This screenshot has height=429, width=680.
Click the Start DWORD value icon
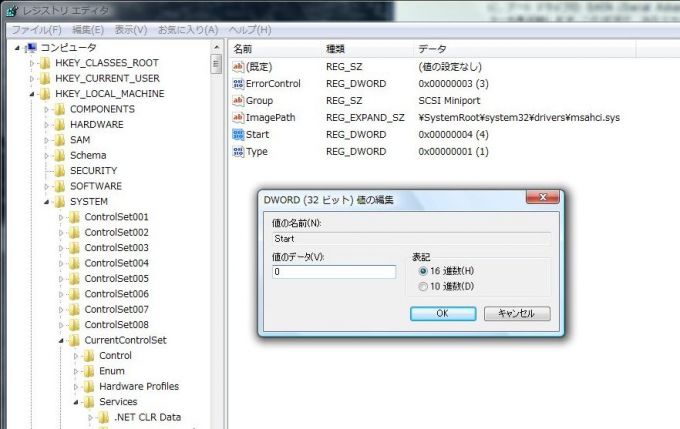point(238,134)
